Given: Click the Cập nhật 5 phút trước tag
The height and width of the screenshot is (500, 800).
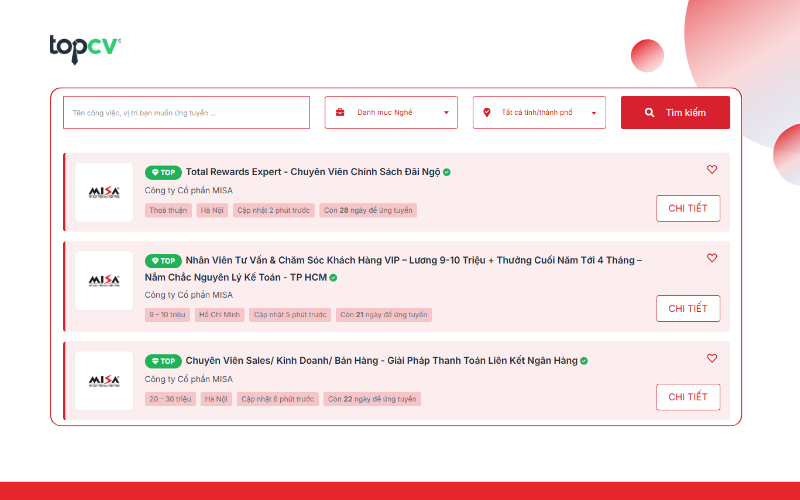Looking at the screenshot, I should pyautogui.click(x=290, y=315).
